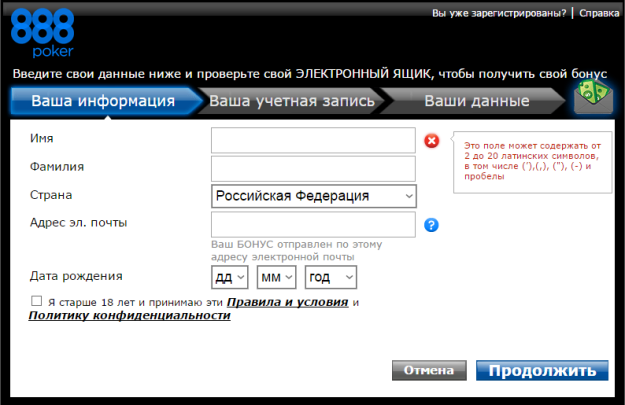The height and width of the screenshot is (405, 625).
Task: Click the Справка help link
Action: click(x=600, y=14)
